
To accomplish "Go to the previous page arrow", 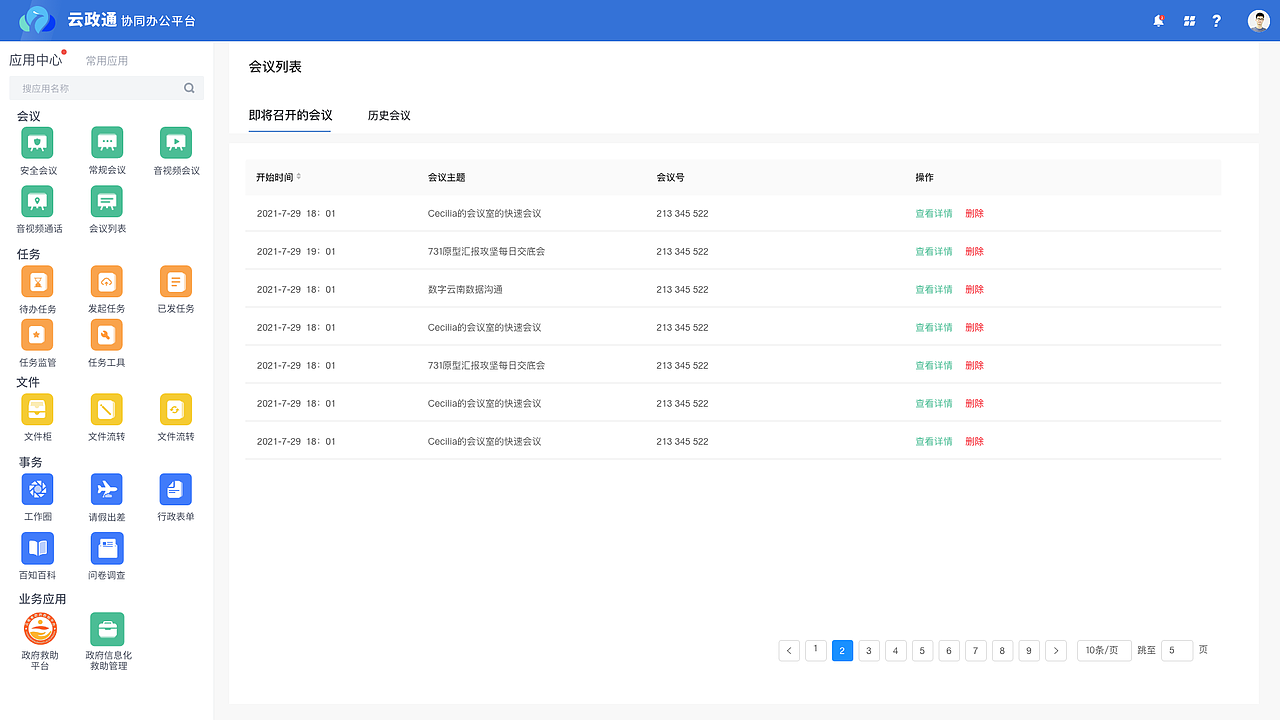I will click(x=789, y=650).
